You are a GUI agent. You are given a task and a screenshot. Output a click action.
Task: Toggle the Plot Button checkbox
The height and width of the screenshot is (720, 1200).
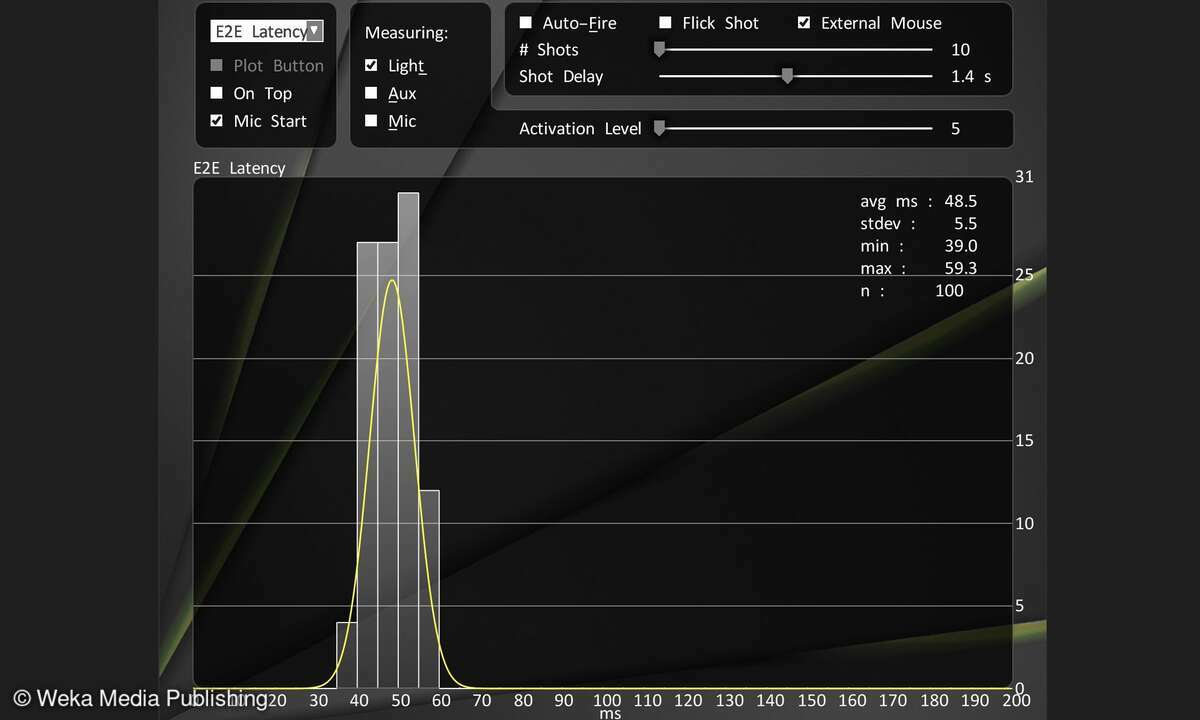tap(216, 66)
